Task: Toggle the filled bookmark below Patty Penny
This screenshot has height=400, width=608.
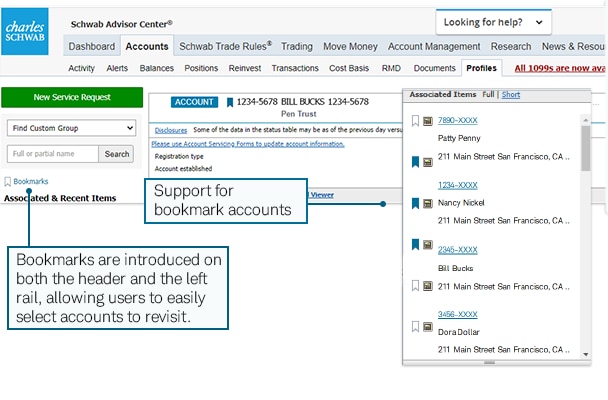Action: click(x=415, y=162)
